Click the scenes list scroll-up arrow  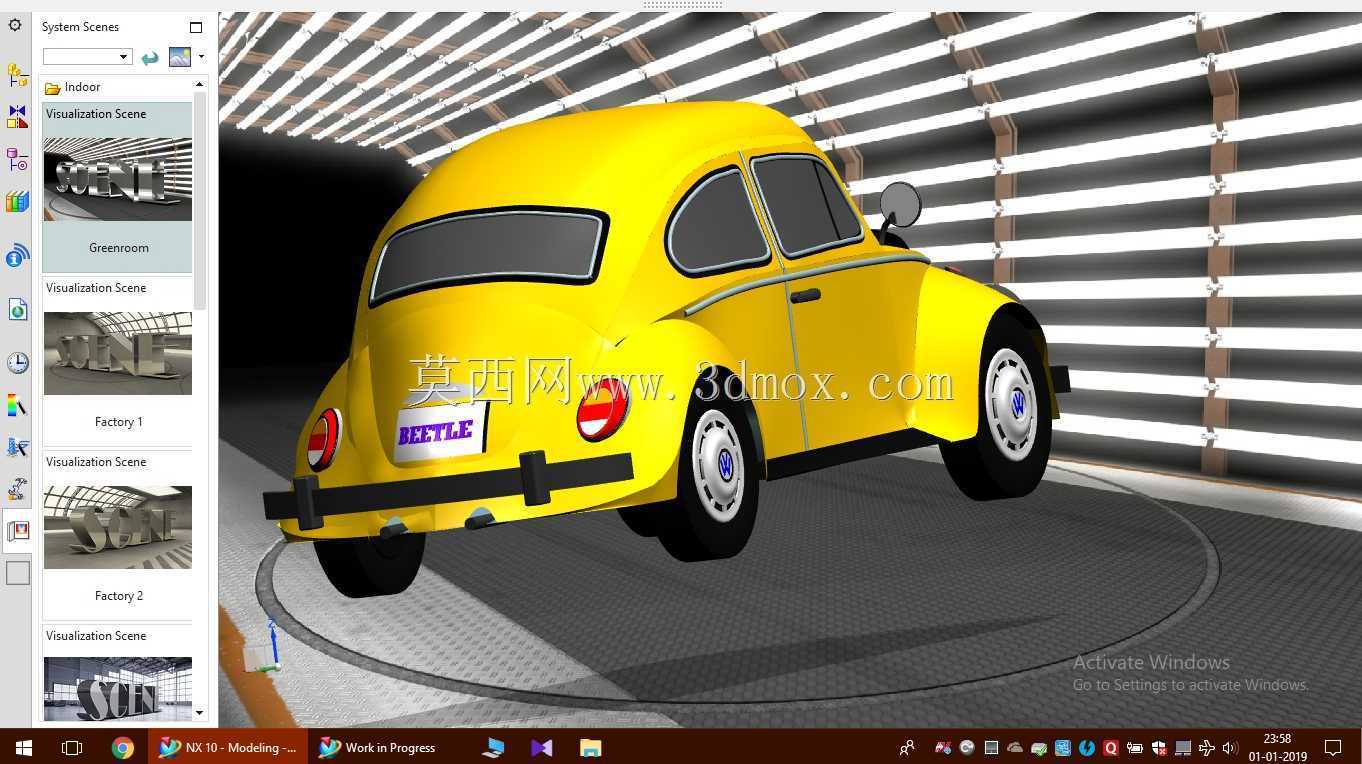pos(200,84)
